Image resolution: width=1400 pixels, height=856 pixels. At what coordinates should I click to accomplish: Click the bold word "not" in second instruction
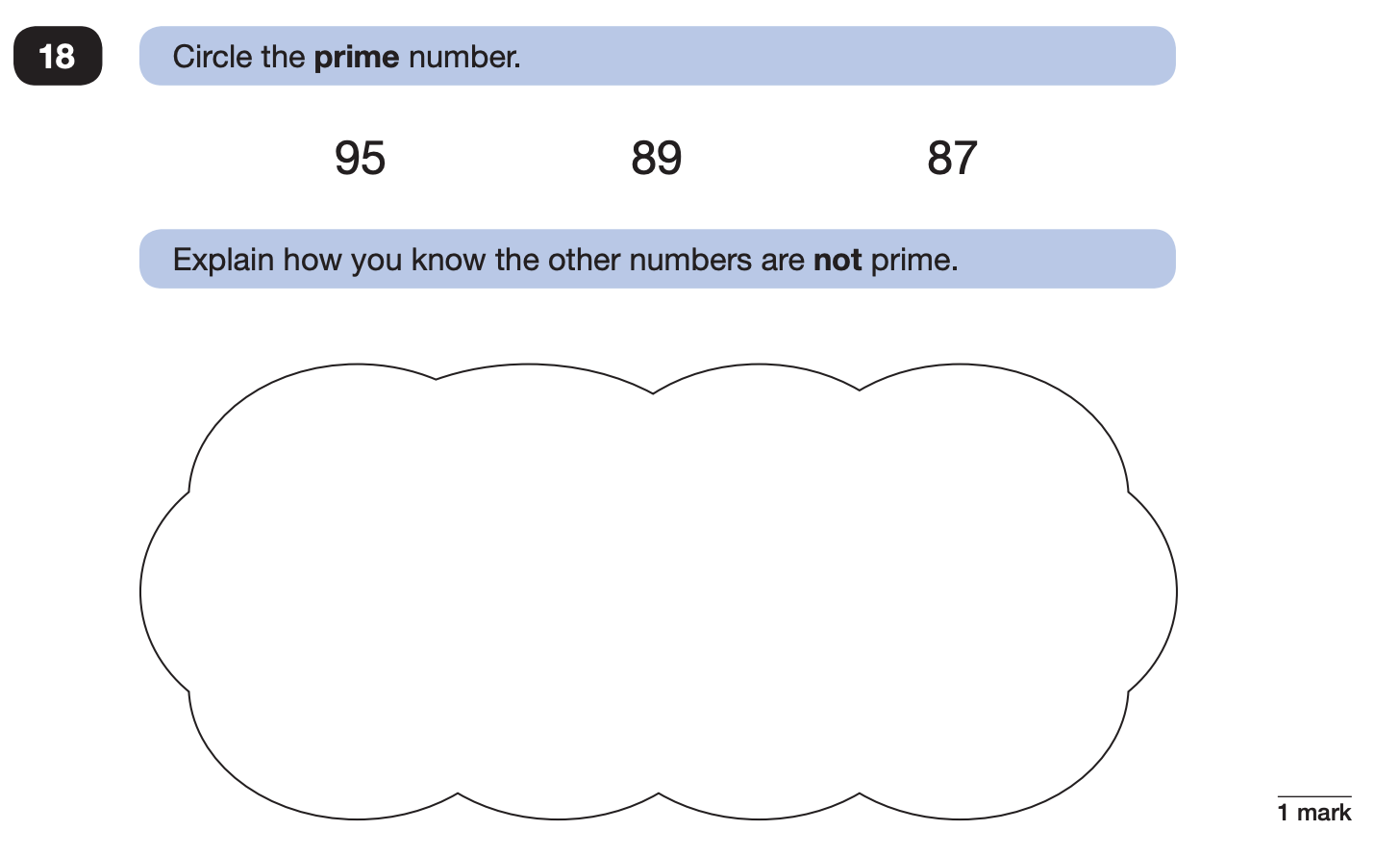tap(837, 260)
